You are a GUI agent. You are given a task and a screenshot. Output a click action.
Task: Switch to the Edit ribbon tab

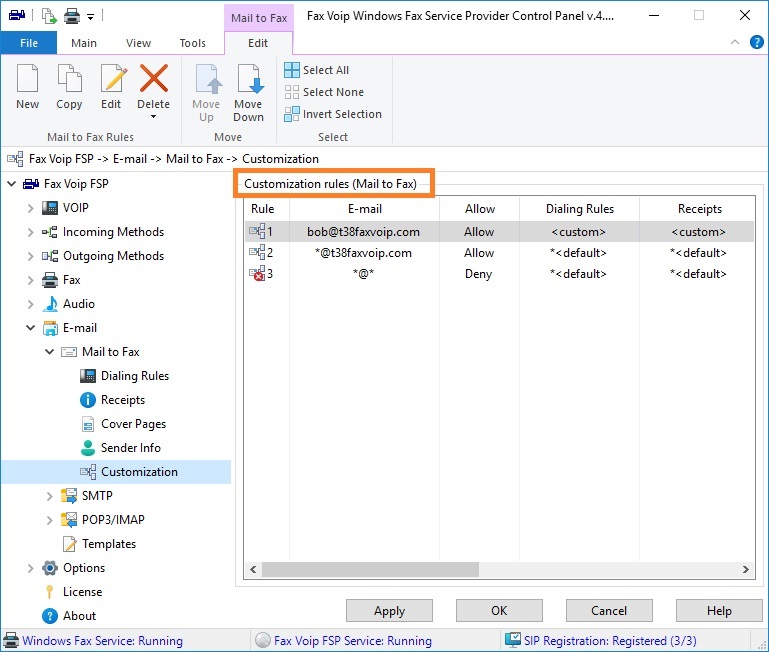click(258, 43)
